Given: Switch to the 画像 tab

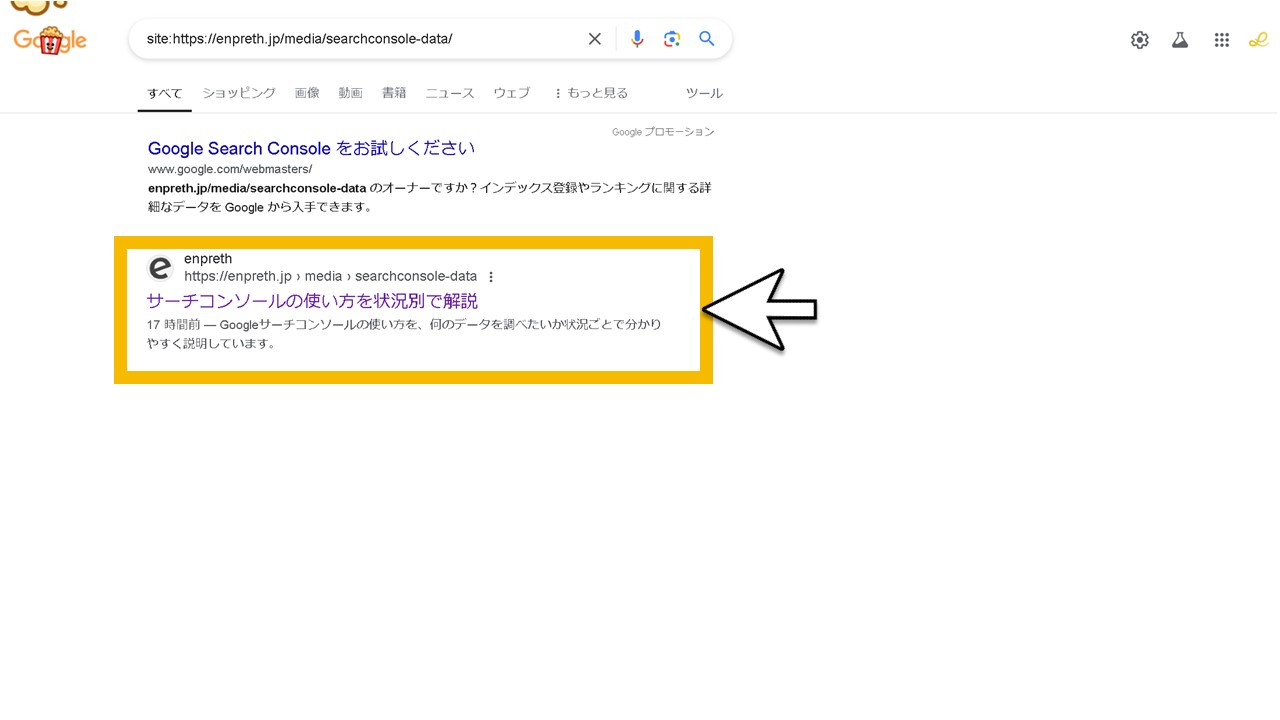Looking at the screenshot, I should click(307, 92).
